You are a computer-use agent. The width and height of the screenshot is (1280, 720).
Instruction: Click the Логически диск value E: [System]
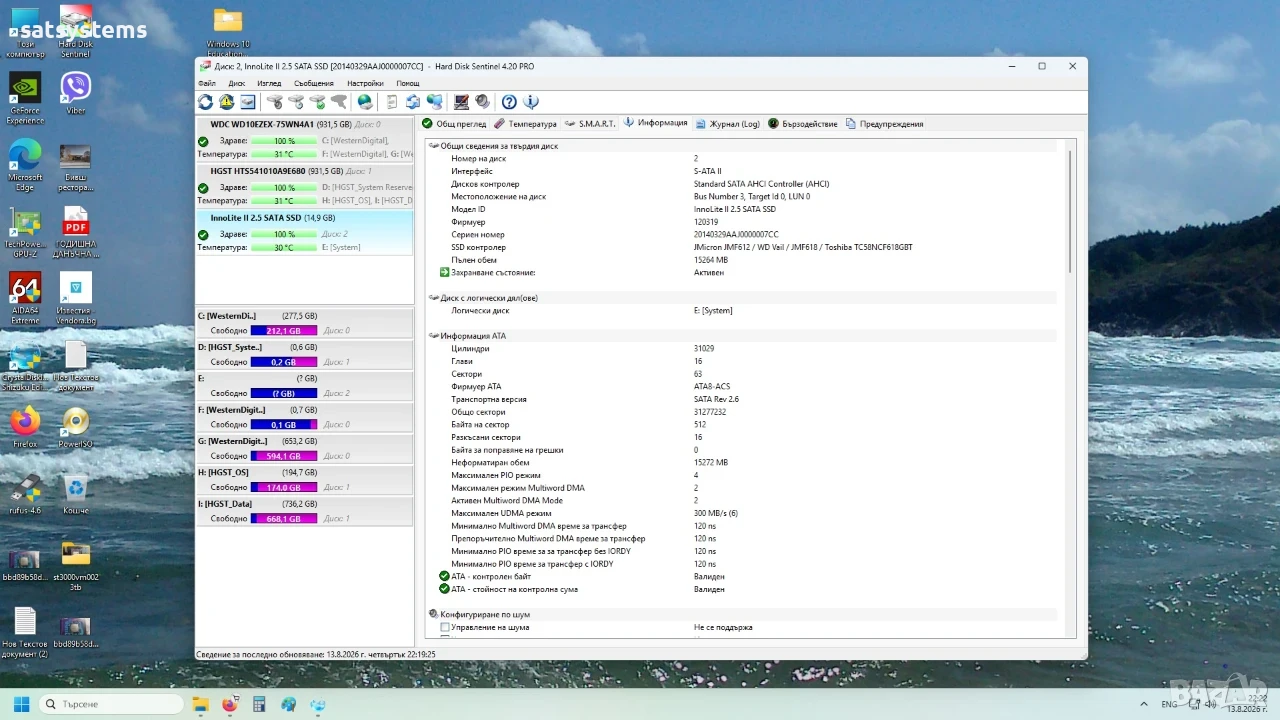click(713, 310)
